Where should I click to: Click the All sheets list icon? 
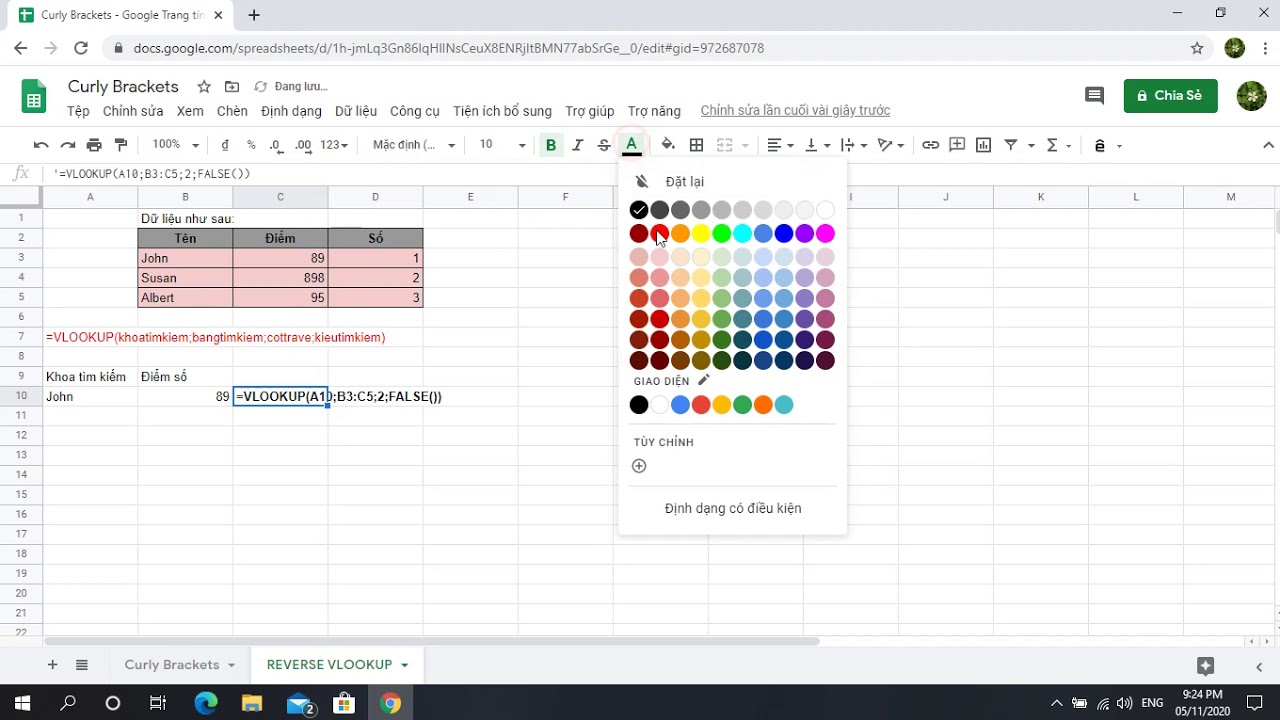82,665
